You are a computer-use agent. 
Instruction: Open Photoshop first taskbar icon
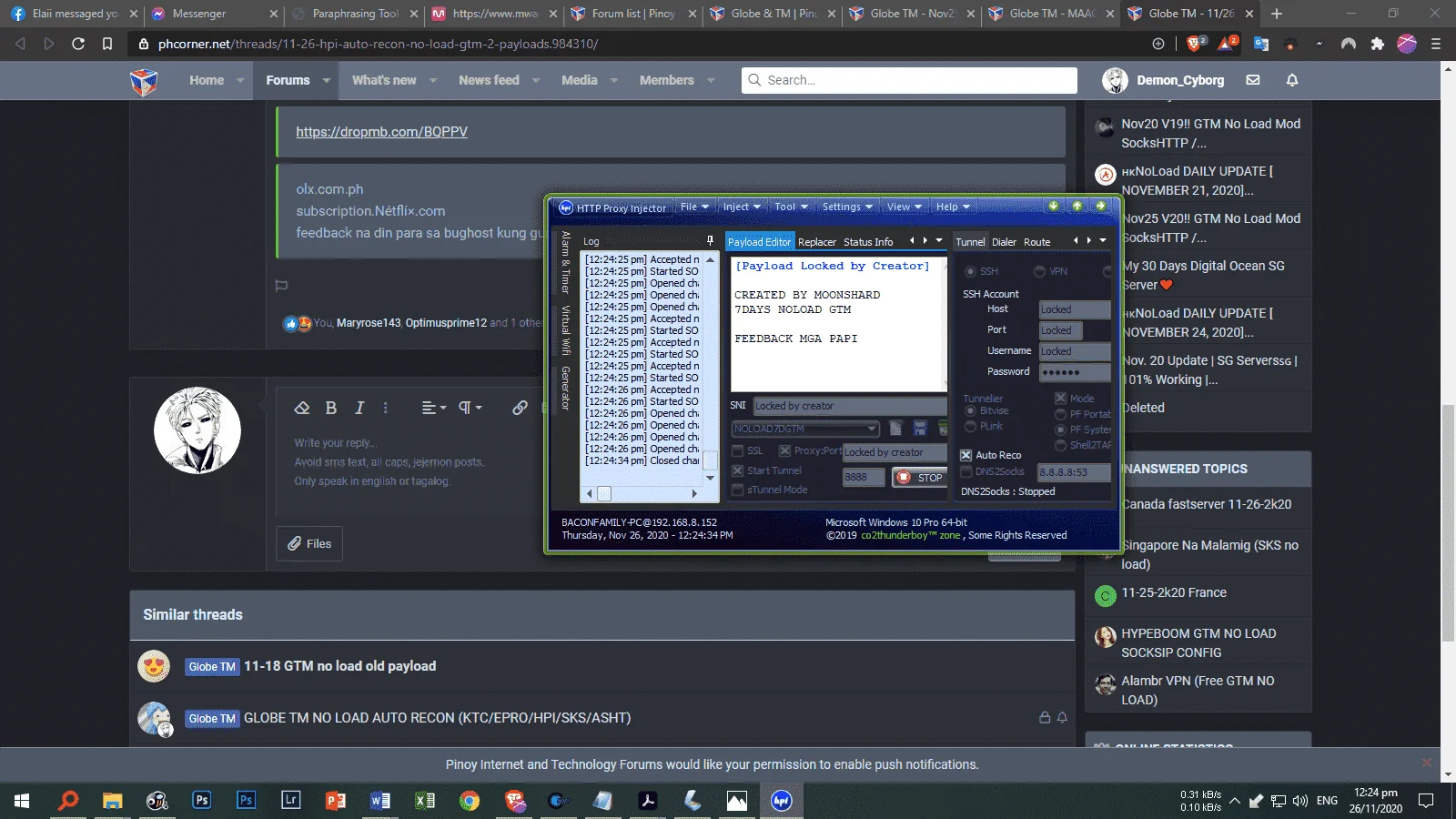click(x=202, y=800)
